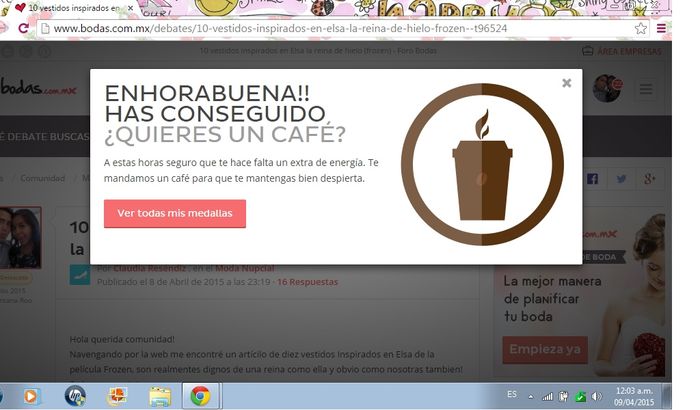
Task: Share the post on Facebook
Action: 592,178
